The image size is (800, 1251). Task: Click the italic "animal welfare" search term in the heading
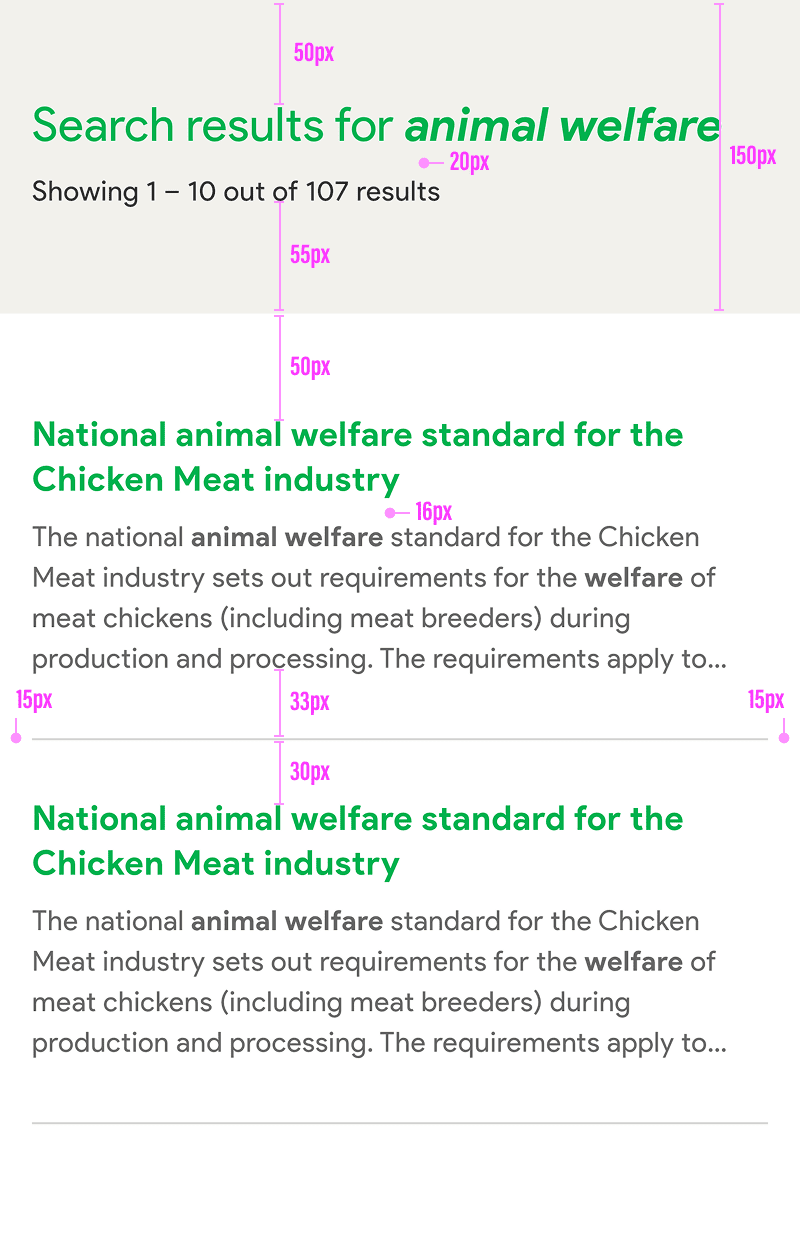point(561,127)
